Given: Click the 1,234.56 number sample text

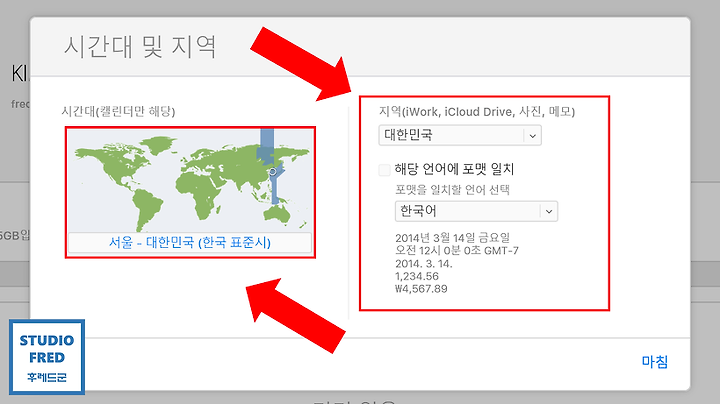Looking at the screenshot, I should click(x=417, y=276).
